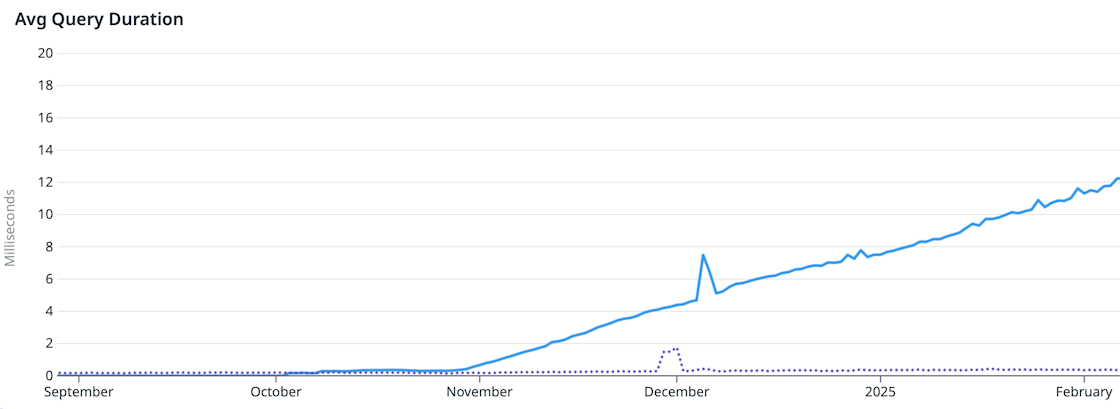Image resolution: width=1120 pixels, height=409 pixels.
Task: Select the 2025 label on the time axis
Action: pyautogui.click(x=880, y=392)
